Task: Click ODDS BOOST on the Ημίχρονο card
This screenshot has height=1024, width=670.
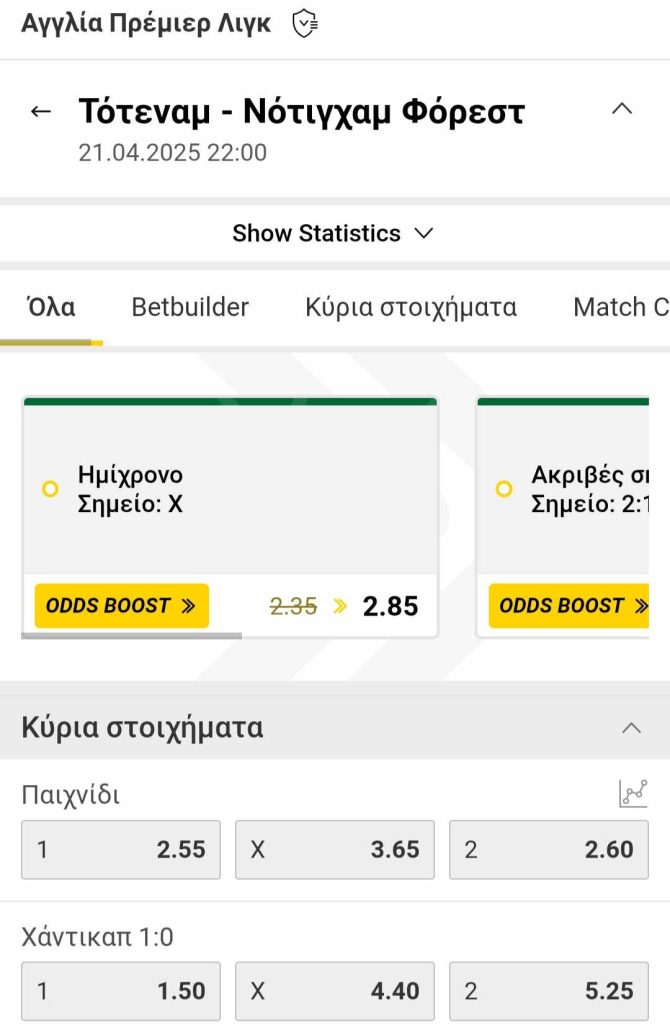Action: (121, 605)
